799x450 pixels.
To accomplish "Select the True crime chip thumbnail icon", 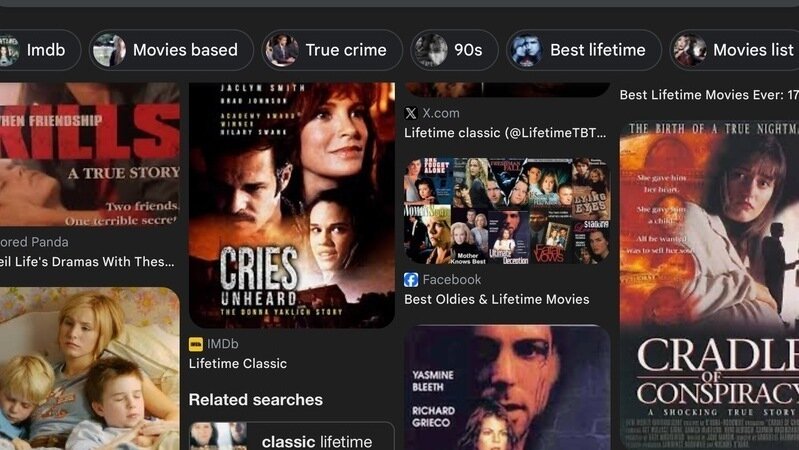I will [x=281, y=50].
